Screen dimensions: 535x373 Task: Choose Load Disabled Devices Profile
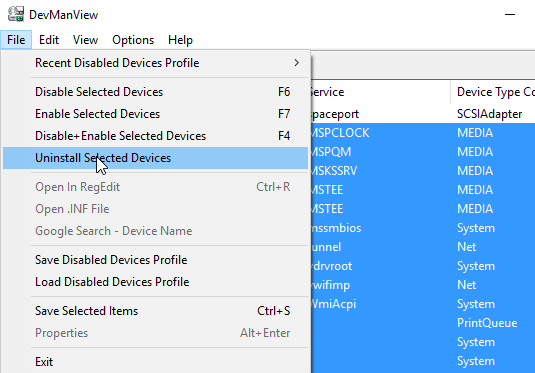tap(155, 282)
